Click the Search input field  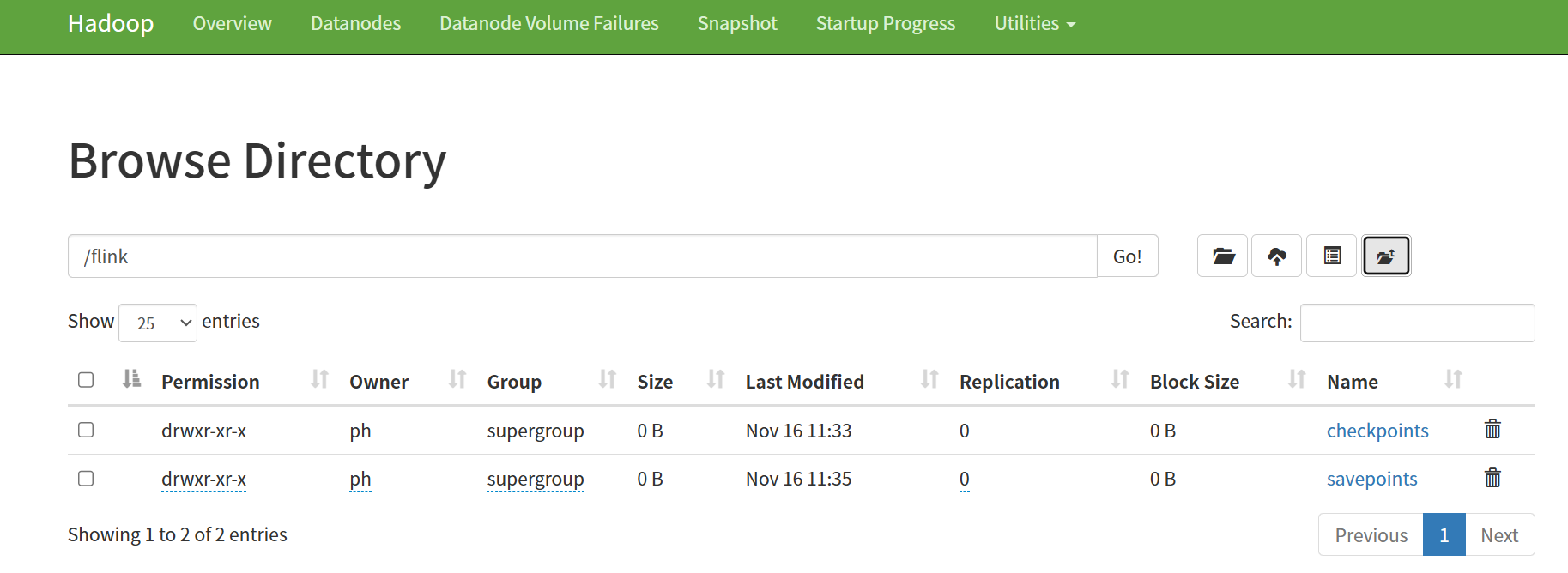click(1417, 323)
